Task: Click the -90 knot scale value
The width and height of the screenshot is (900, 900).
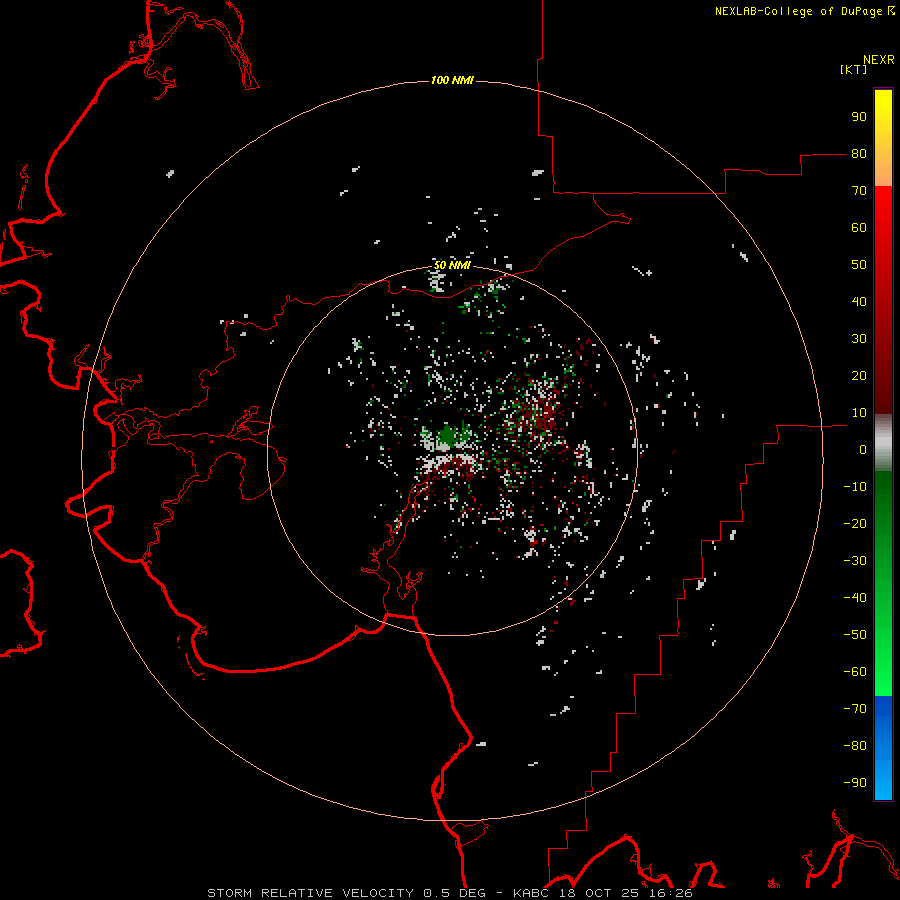Action: (855, 782)
